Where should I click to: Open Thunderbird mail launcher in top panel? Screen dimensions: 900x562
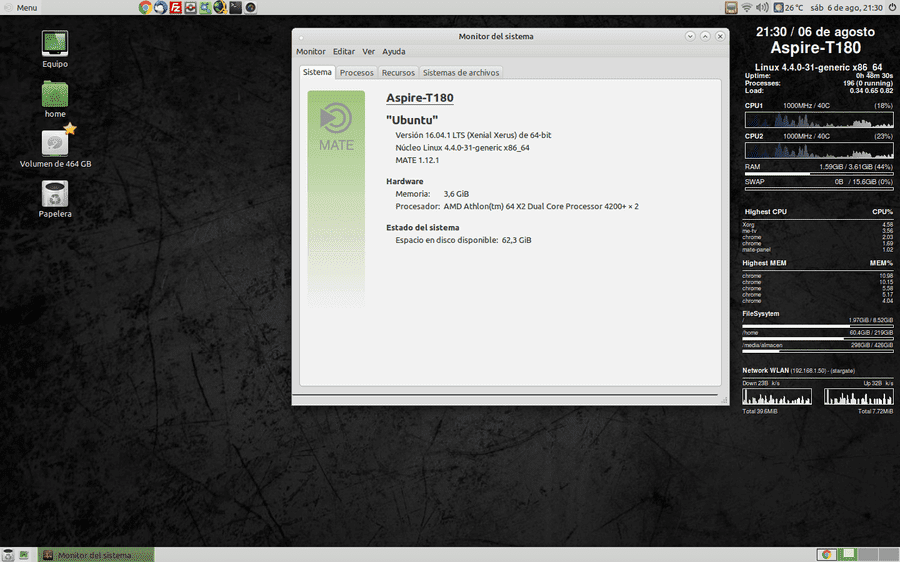click(x=161, y=7)
